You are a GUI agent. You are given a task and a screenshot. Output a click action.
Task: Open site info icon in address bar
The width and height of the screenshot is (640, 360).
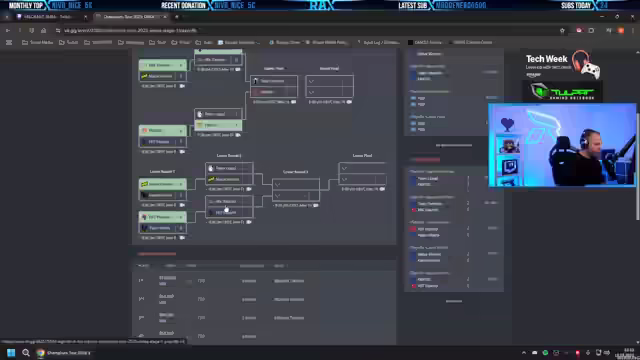[58, 31]
